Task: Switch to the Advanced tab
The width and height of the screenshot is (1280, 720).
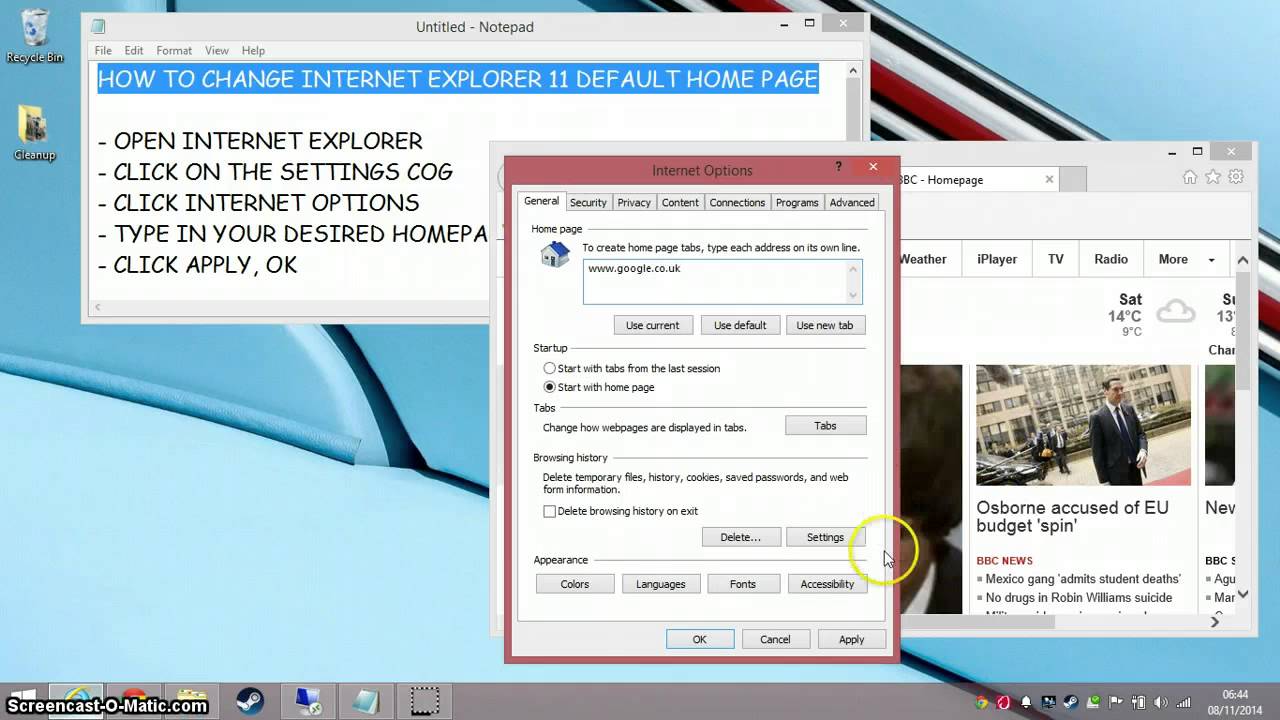Action: [852, 202]
